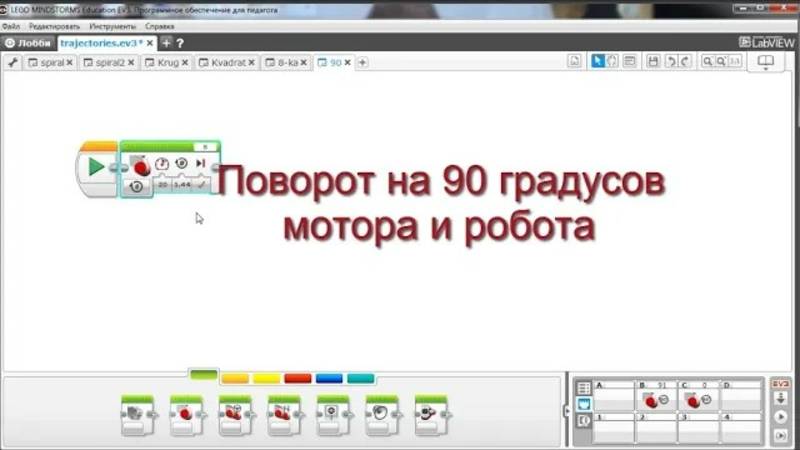Close the spiral2 program tab
The width and height of the screenshot is (800, 450).
[131, 62]
